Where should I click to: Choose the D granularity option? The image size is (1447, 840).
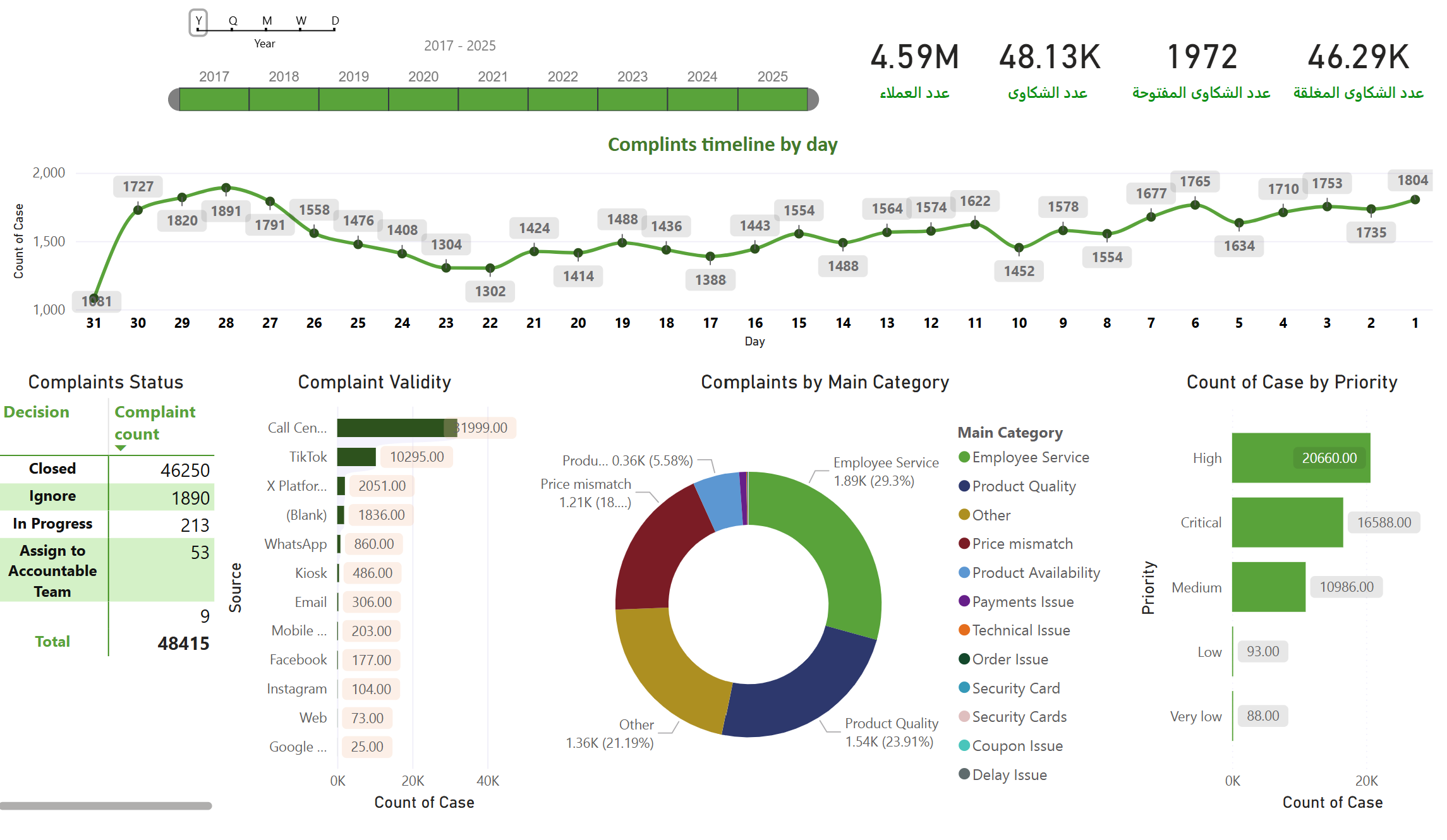(x=335, y=21)
